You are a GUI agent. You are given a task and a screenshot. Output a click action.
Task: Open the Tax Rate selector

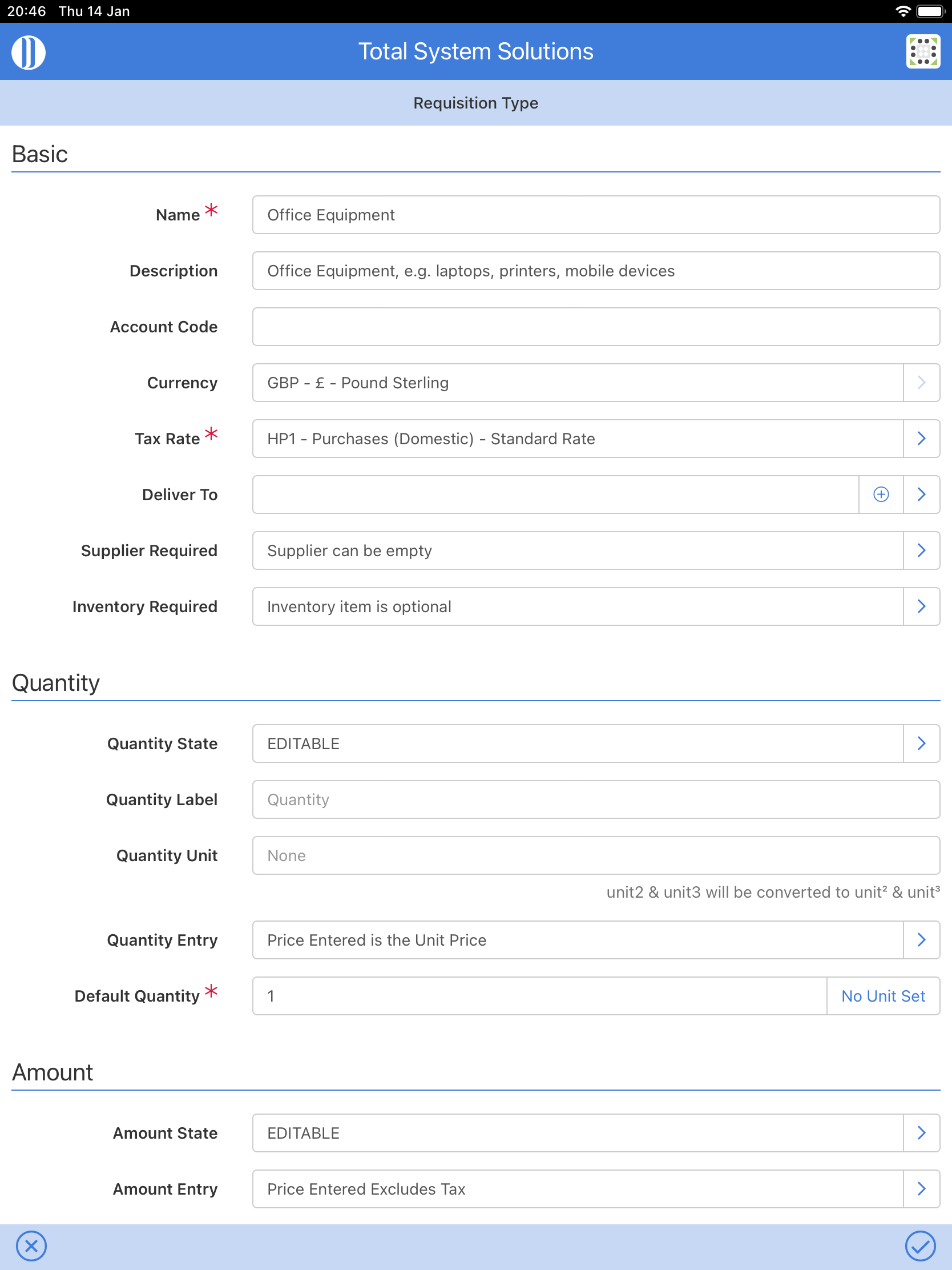pyautogui.click(x=922, y=438)
